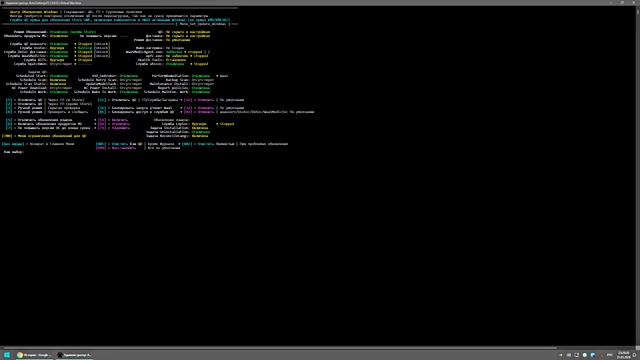Click the 'Health Tools' label
The width and height of the screenshot is (640, 360).
tap(150, 60)
